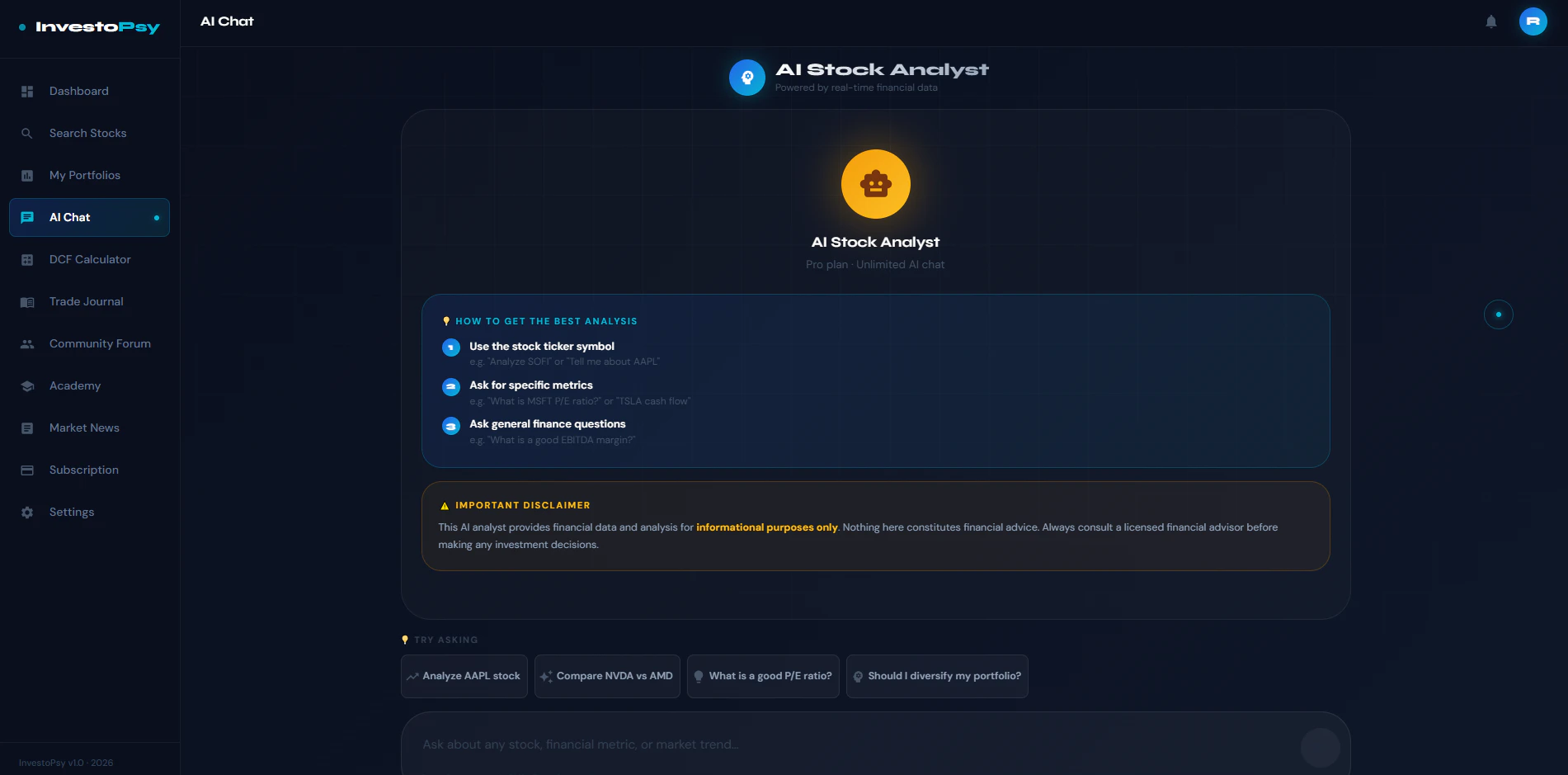Open notifications bell in top bar
The height and width of the screenshot is (775, 1568).
pyautogui.click(x=1491, y=21)
